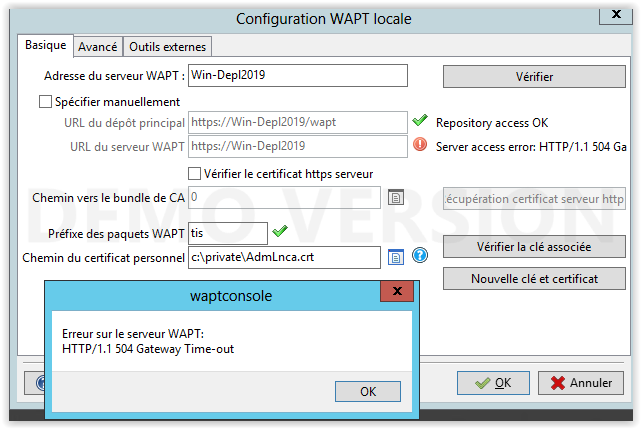The height and width of the screenshot is (429, 641).
Task: Click the Repository access OK status text
Action: [x=492, y=123]
